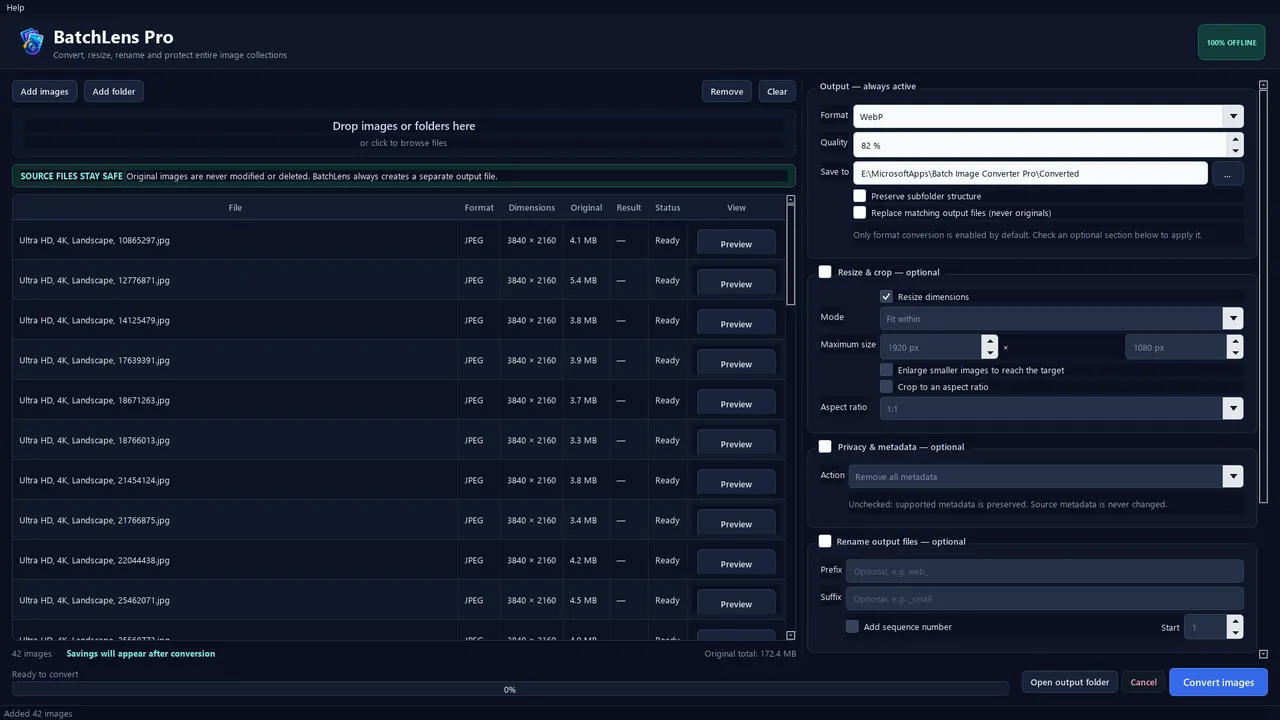This screenshot has width=1280, height=720.
Task: Preview the image 14125479.jpg
Action: (x=736, y=324)
